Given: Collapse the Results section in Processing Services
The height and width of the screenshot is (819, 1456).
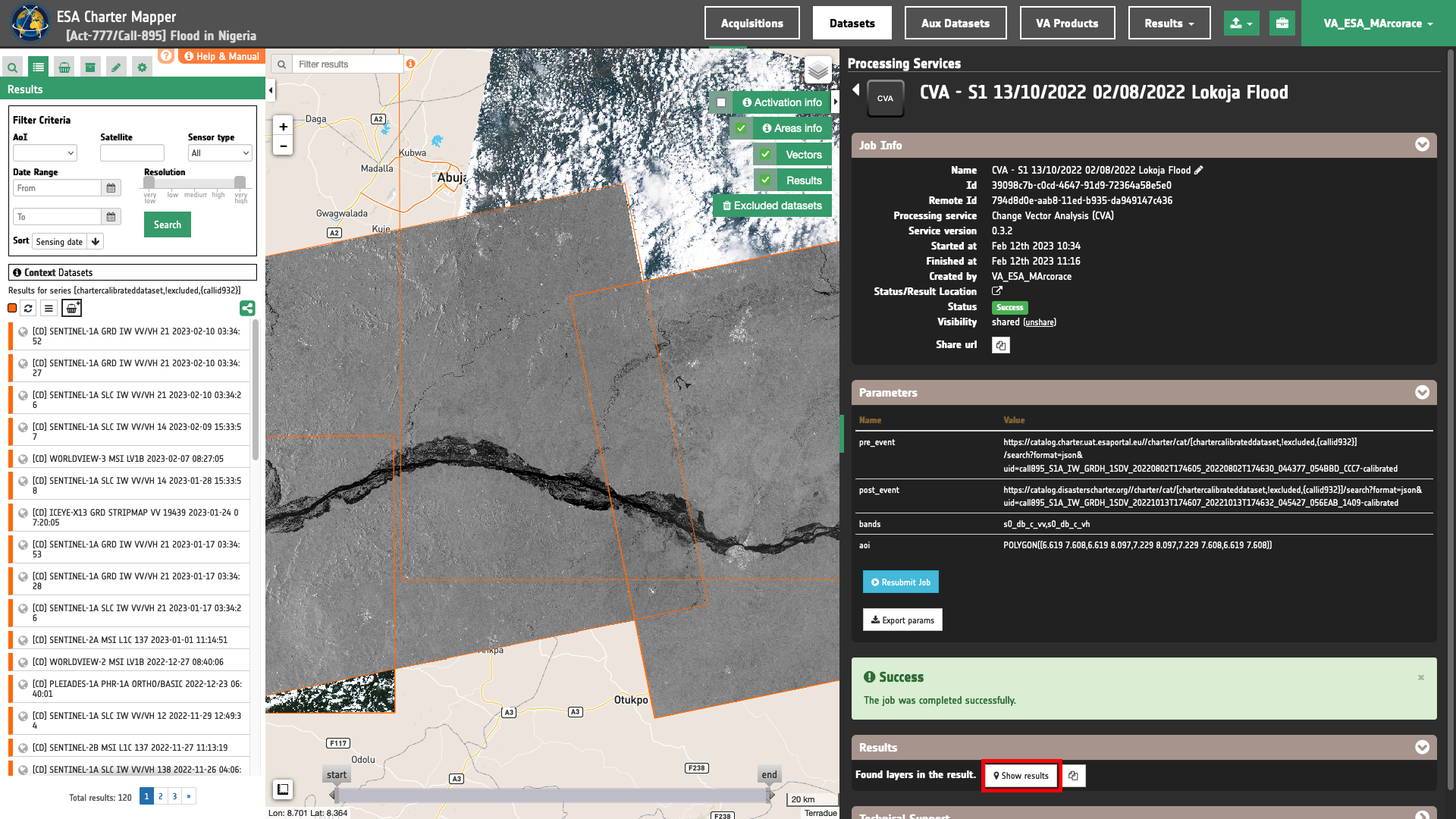Looking at the screenshot, I should point(1422,747).
